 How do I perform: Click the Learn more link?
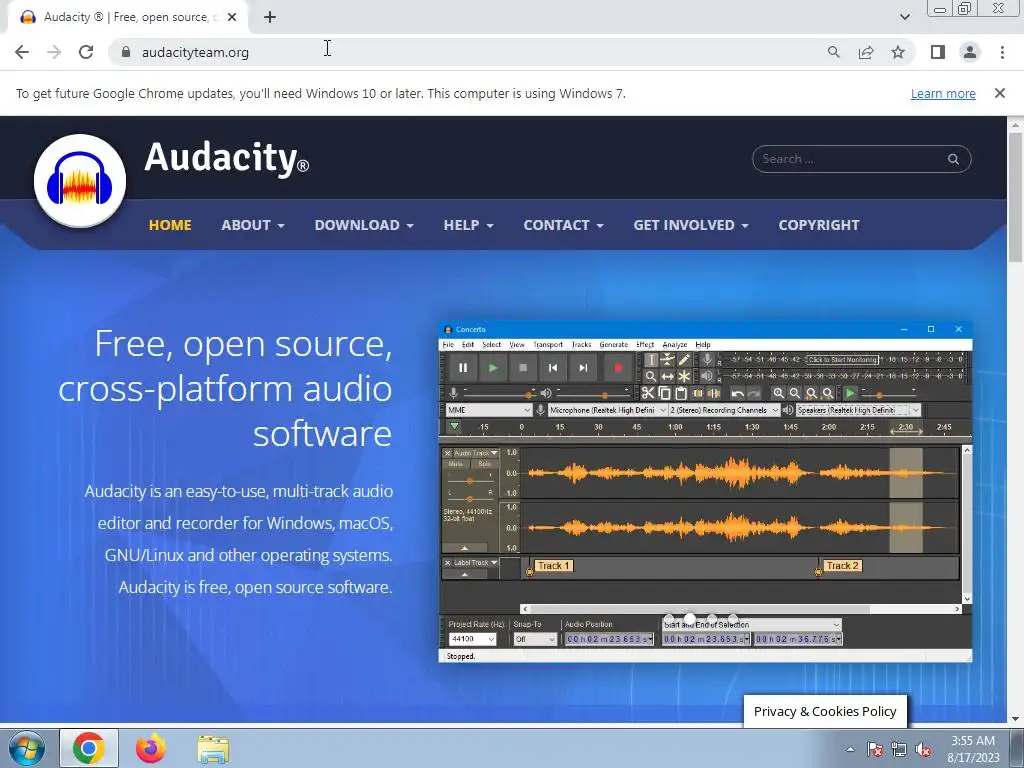[x=943, y=93]
